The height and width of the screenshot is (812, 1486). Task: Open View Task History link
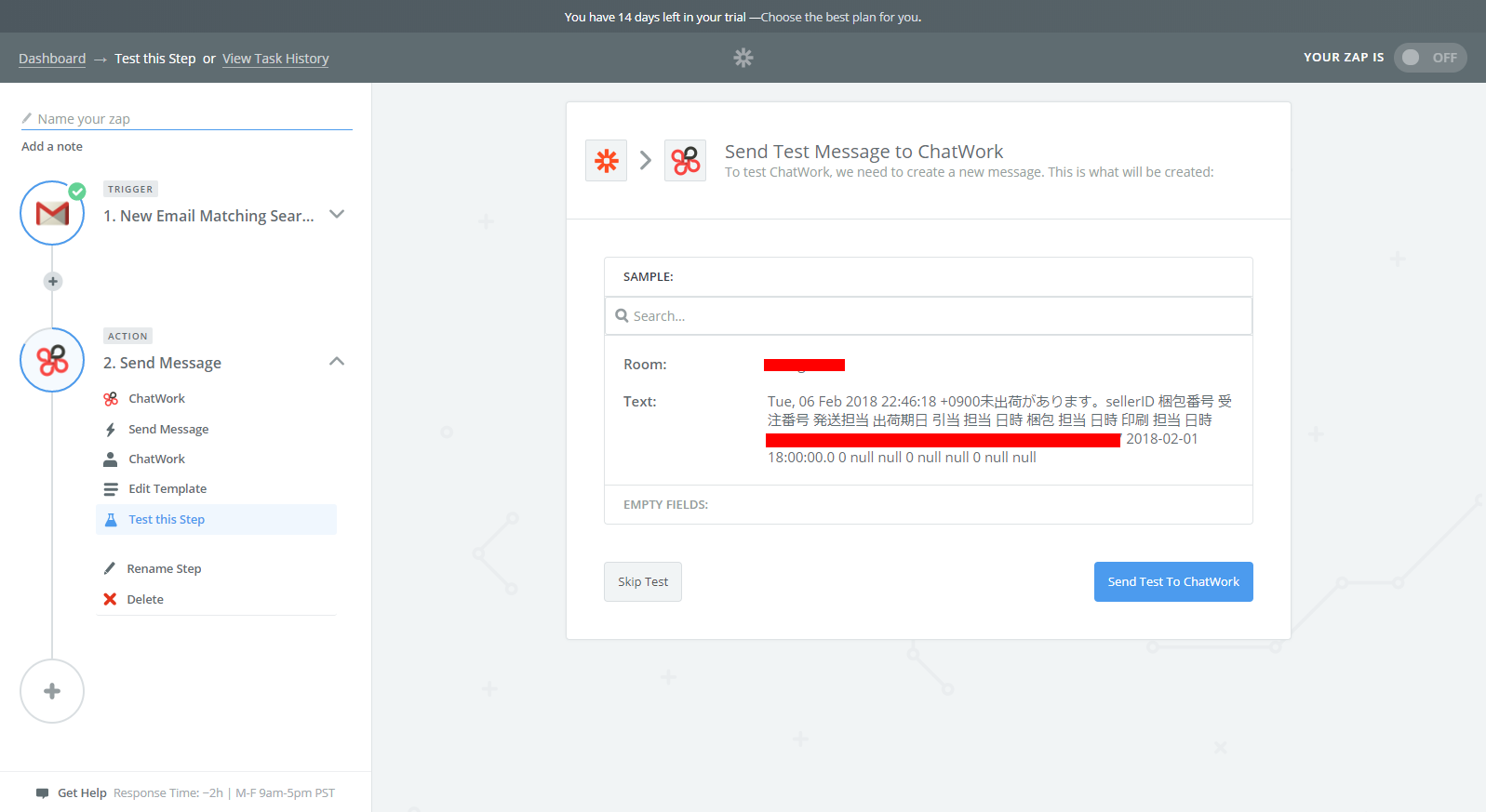(275, 59)
